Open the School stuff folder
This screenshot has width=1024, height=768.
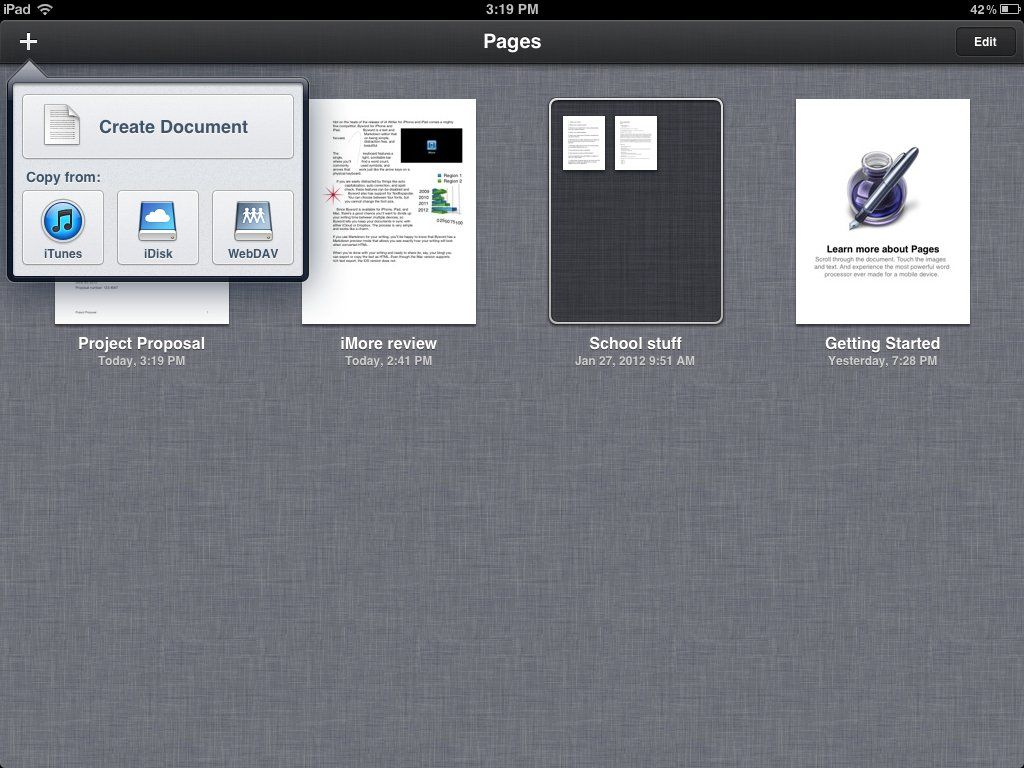coord(635,211)
